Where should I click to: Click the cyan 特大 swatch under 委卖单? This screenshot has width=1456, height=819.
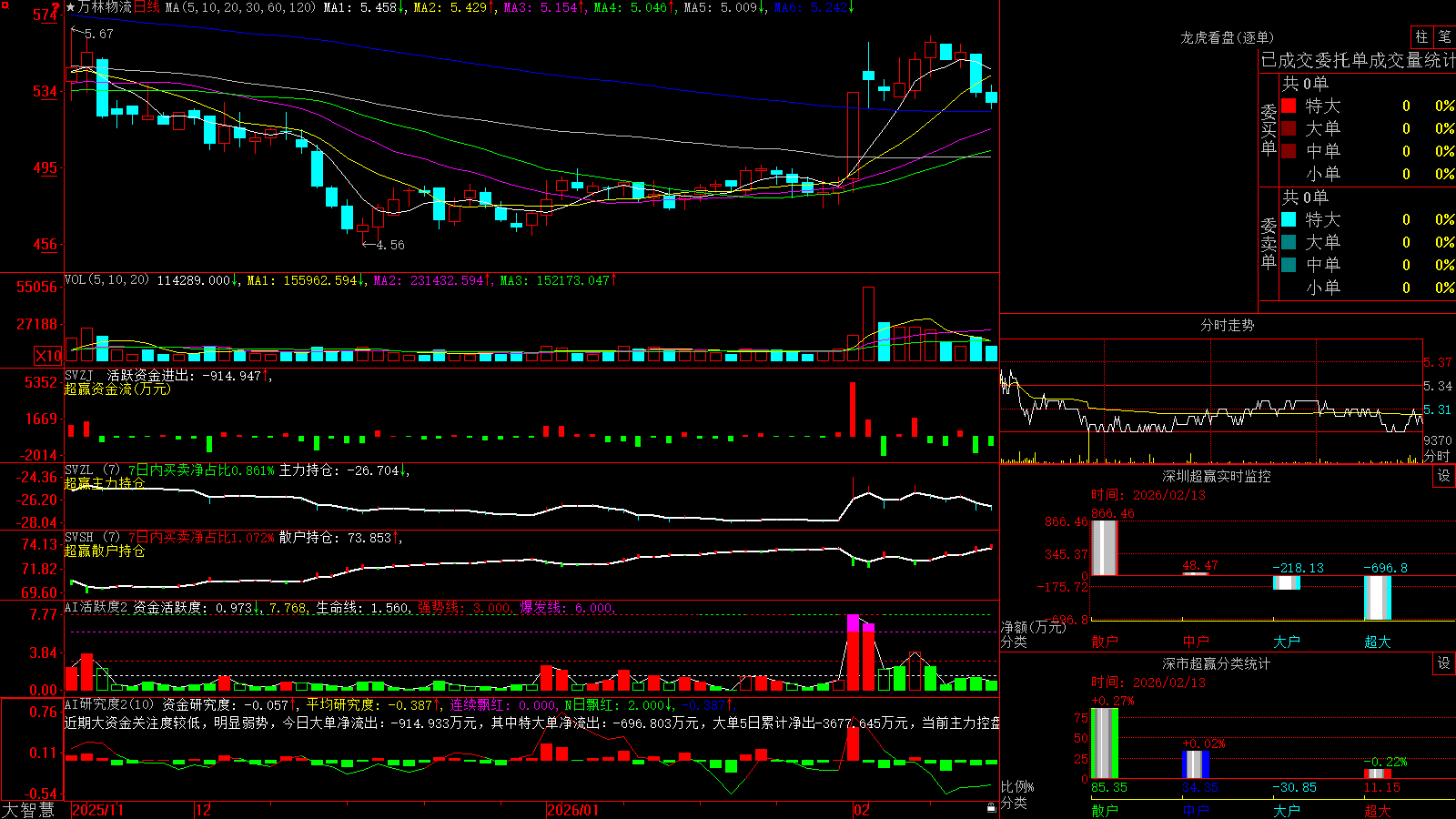click(1289, 219)
